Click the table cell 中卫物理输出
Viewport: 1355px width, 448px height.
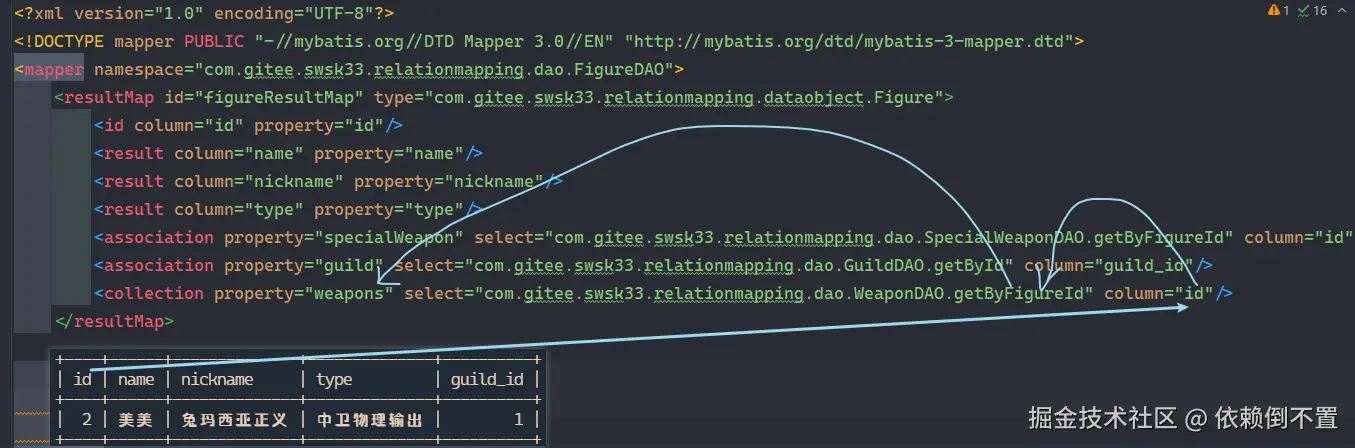(x=369, y=420)
